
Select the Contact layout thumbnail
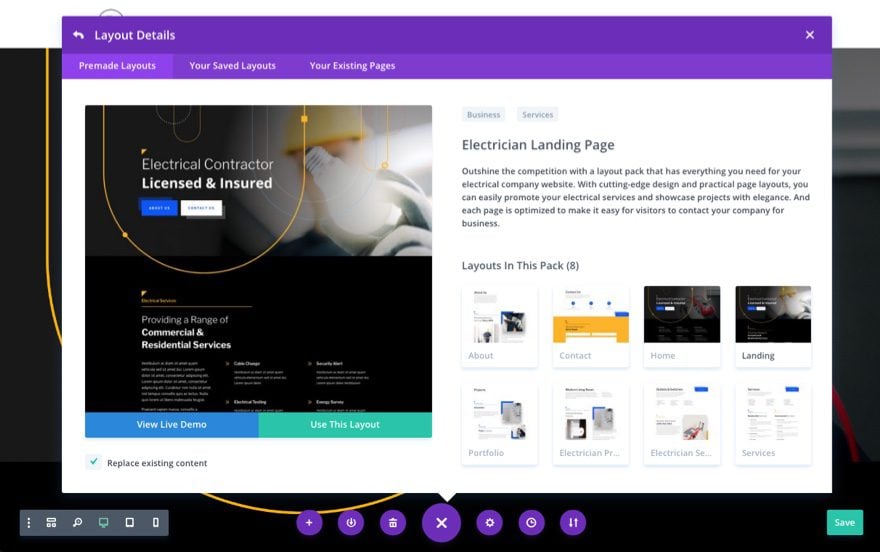(591, 326)
